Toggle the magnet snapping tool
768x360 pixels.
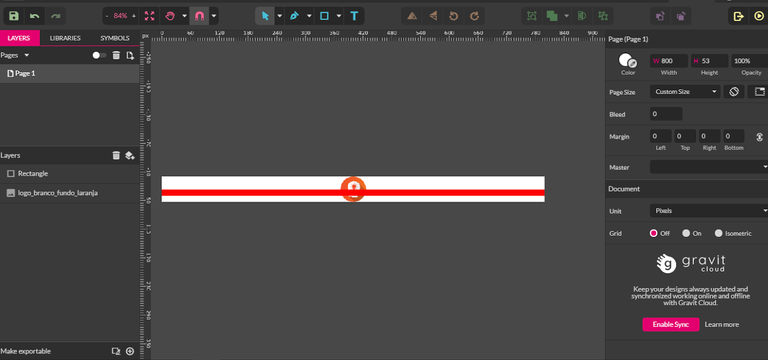(199, 16)
